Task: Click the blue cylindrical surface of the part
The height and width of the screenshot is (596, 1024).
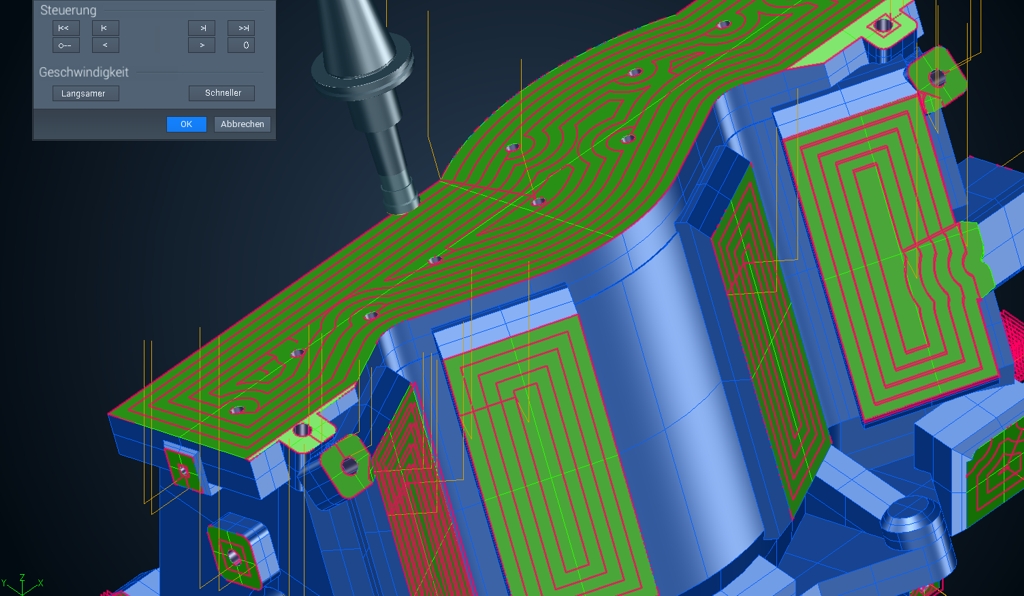Action: point(660,366)
